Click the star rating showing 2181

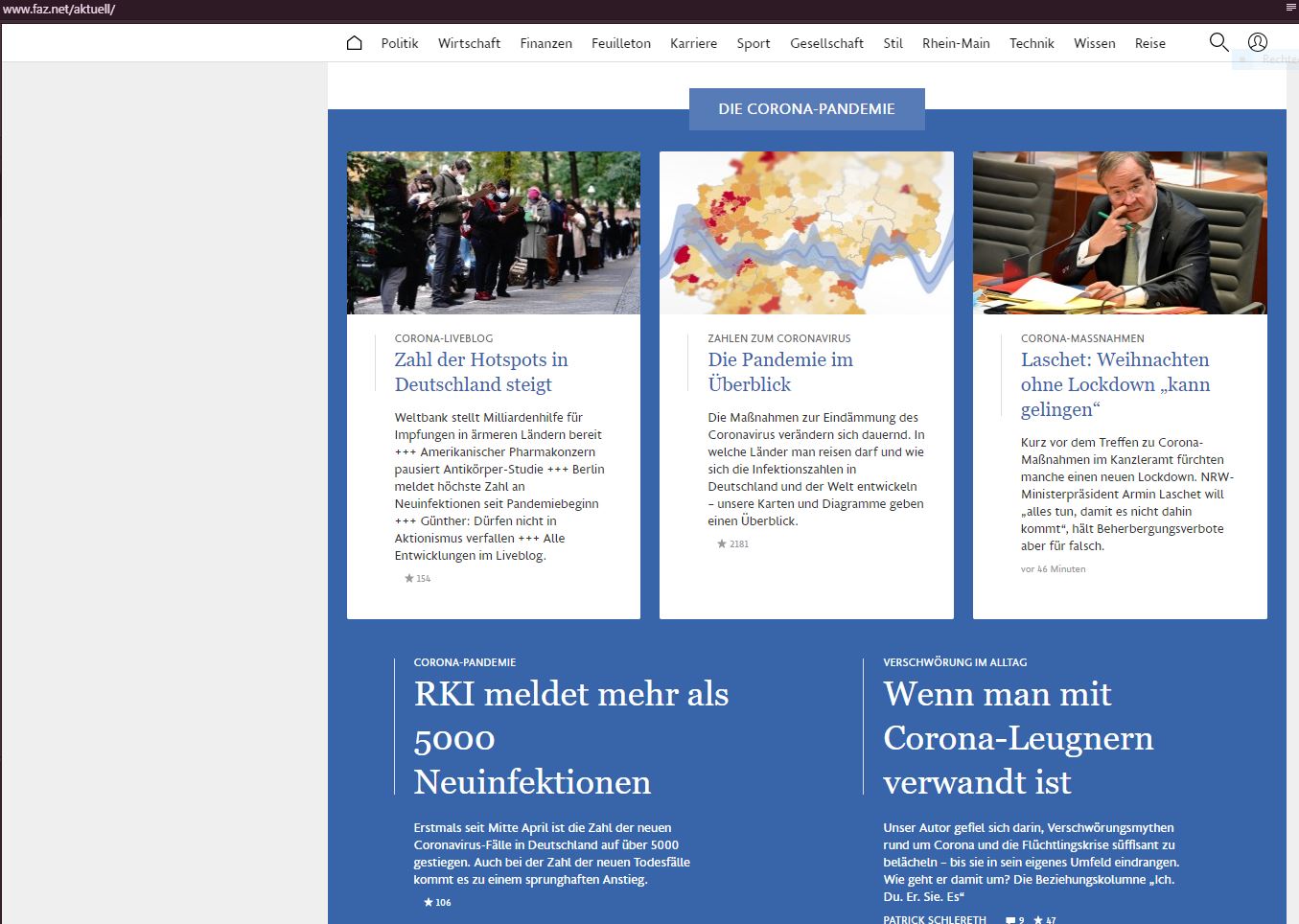click(732, 543)
